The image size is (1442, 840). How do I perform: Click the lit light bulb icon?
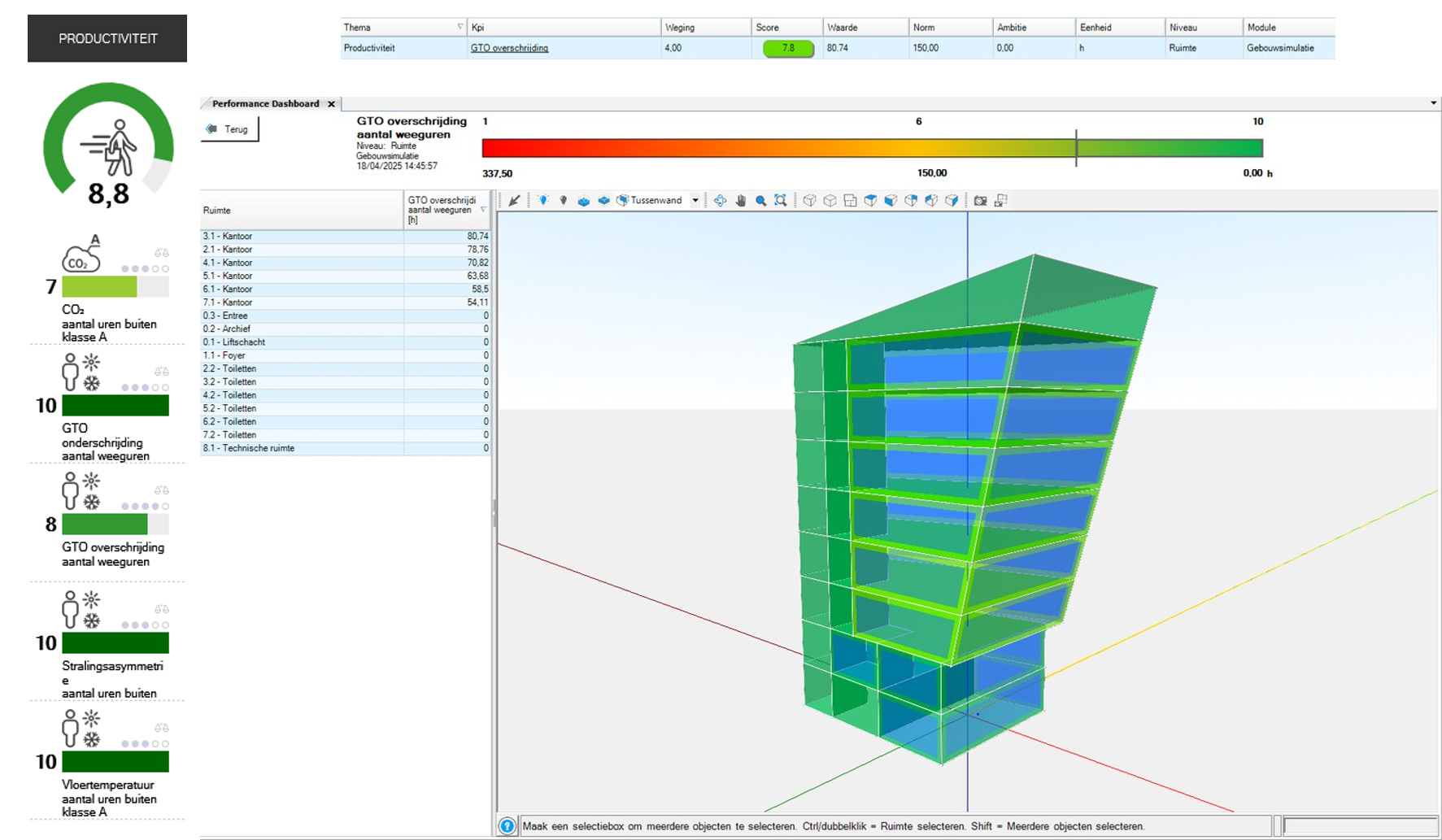[542, 201]
